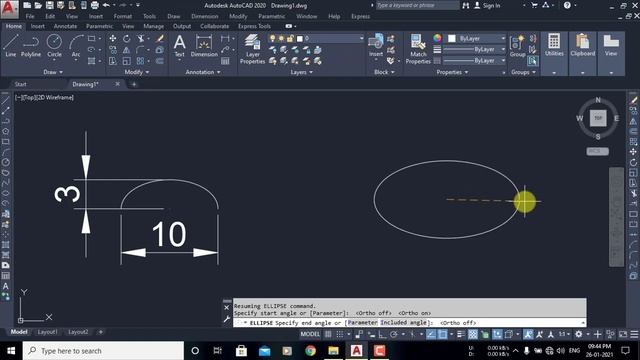
Task: Choose Included angle option in command line
Action: [403, 322]
